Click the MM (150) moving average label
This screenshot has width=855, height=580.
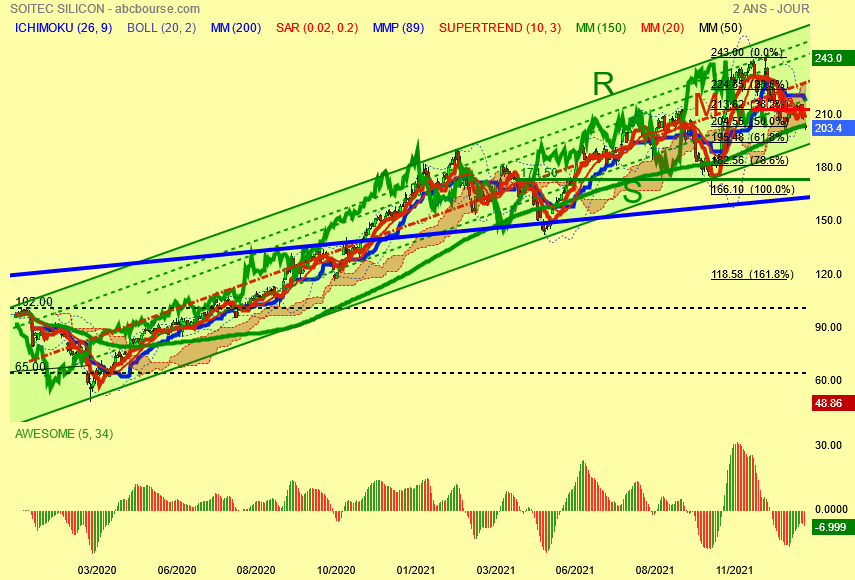[x=601, y=28]
